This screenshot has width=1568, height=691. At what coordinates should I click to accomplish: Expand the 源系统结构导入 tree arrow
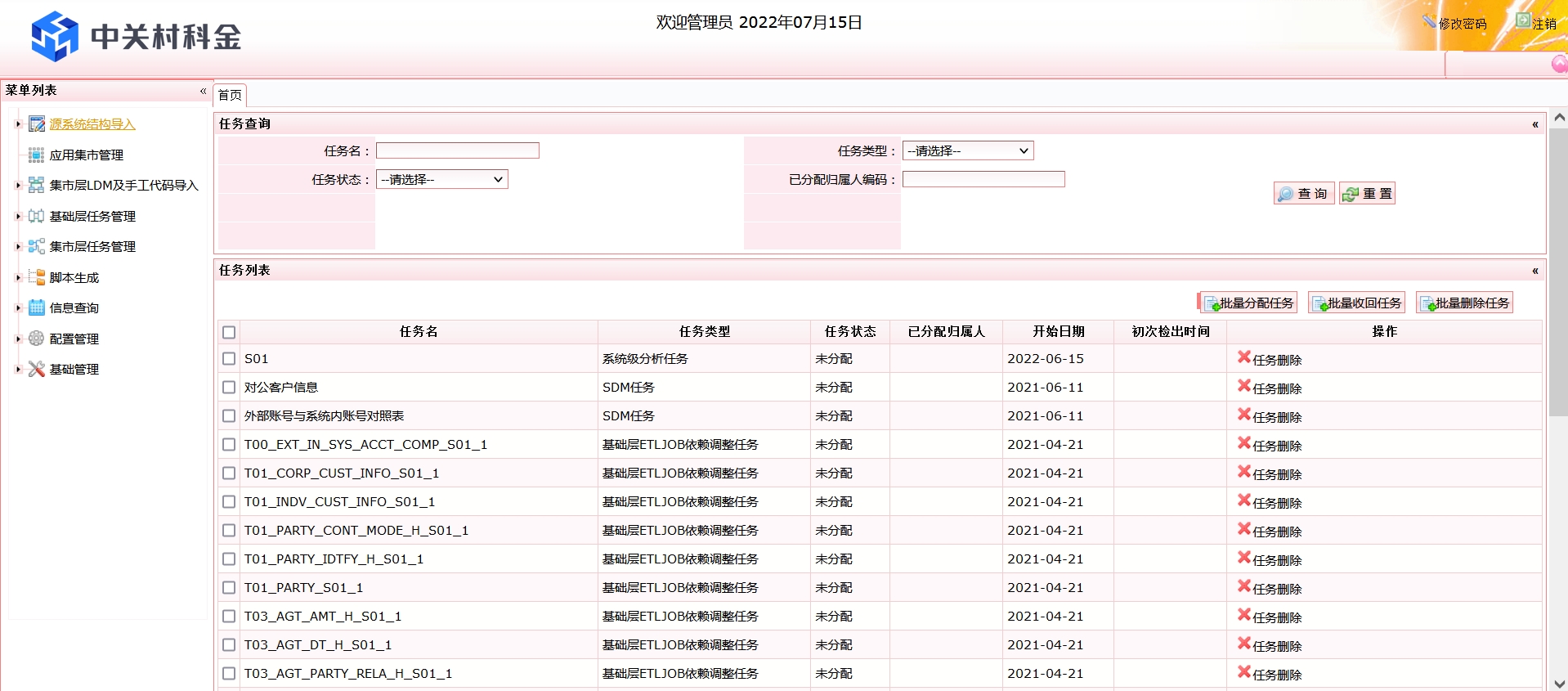(x=18, y=124)
